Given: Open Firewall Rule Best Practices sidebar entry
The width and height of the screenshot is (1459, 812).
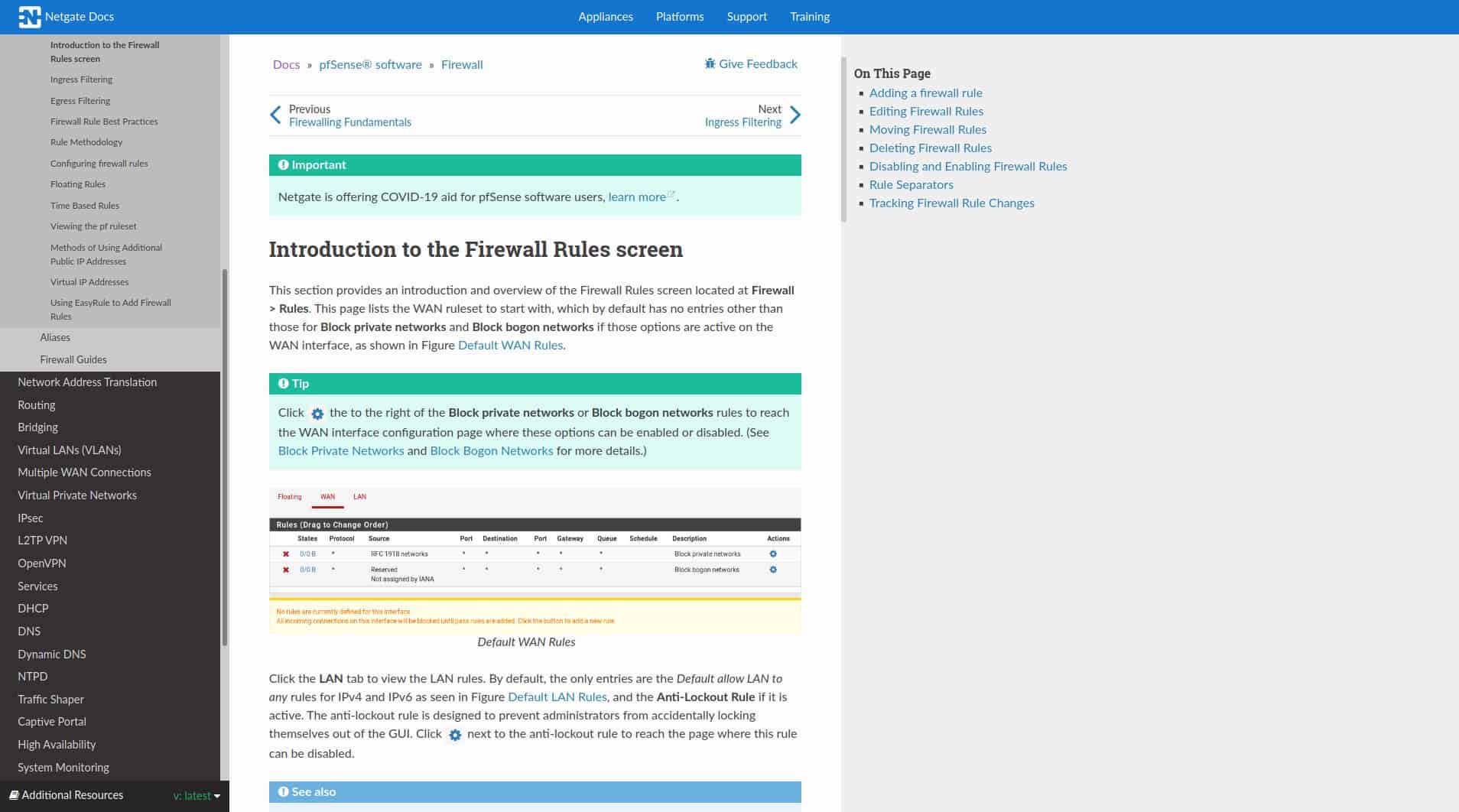Looking at the screenshot, I should [104, 122].
